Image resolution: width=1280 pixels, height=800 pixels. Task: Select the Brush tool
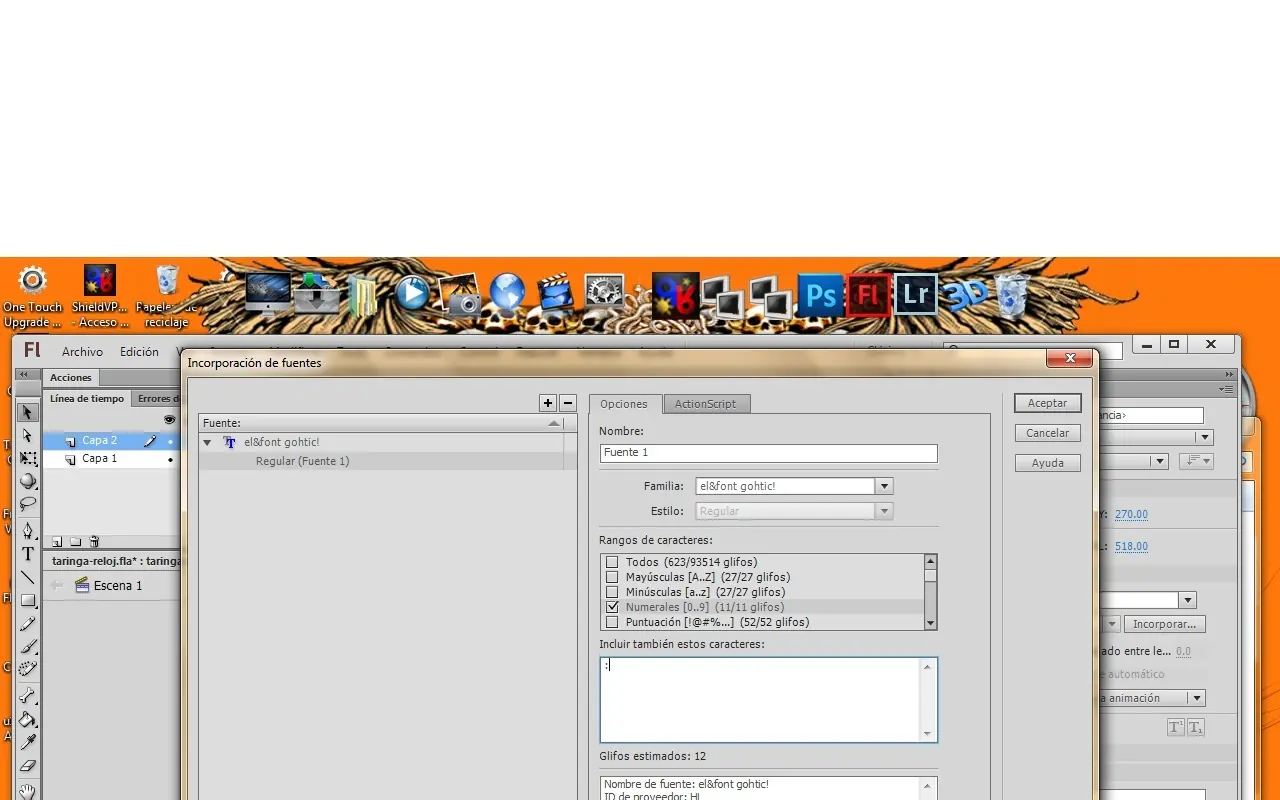28,647
